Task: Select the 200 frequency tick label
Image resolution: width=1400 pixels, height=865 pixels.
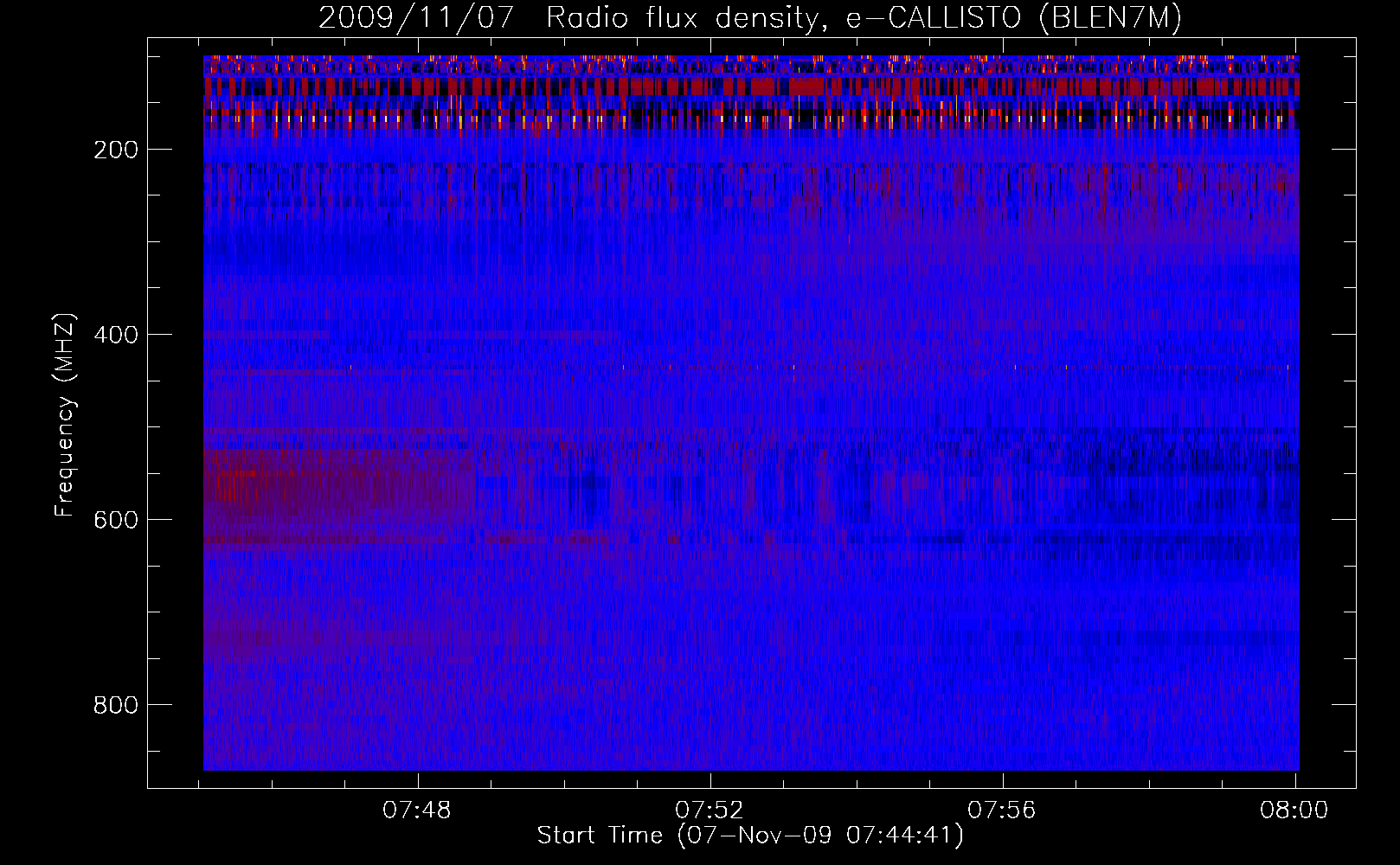Action: (116, 150)
